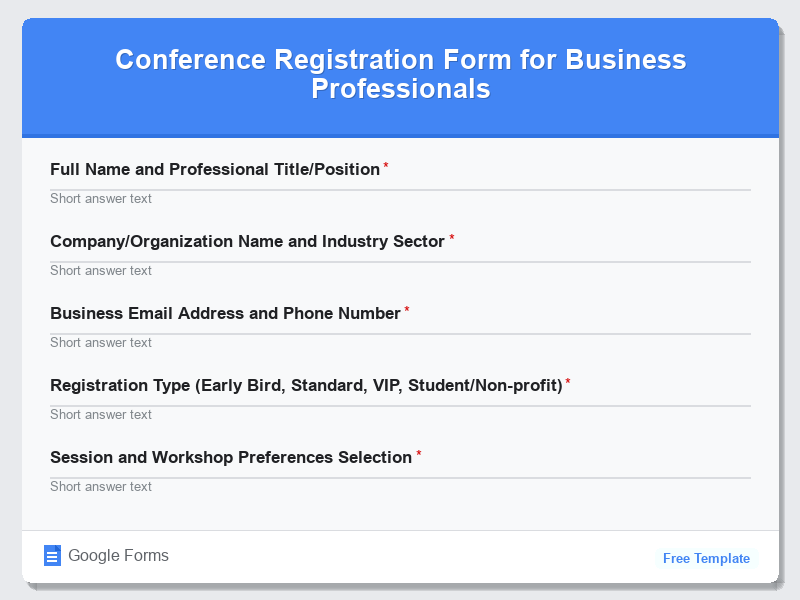Click the required asterisk on Full Name question
Viewport: 800px width, 600px height.
(x=386, y=163)
